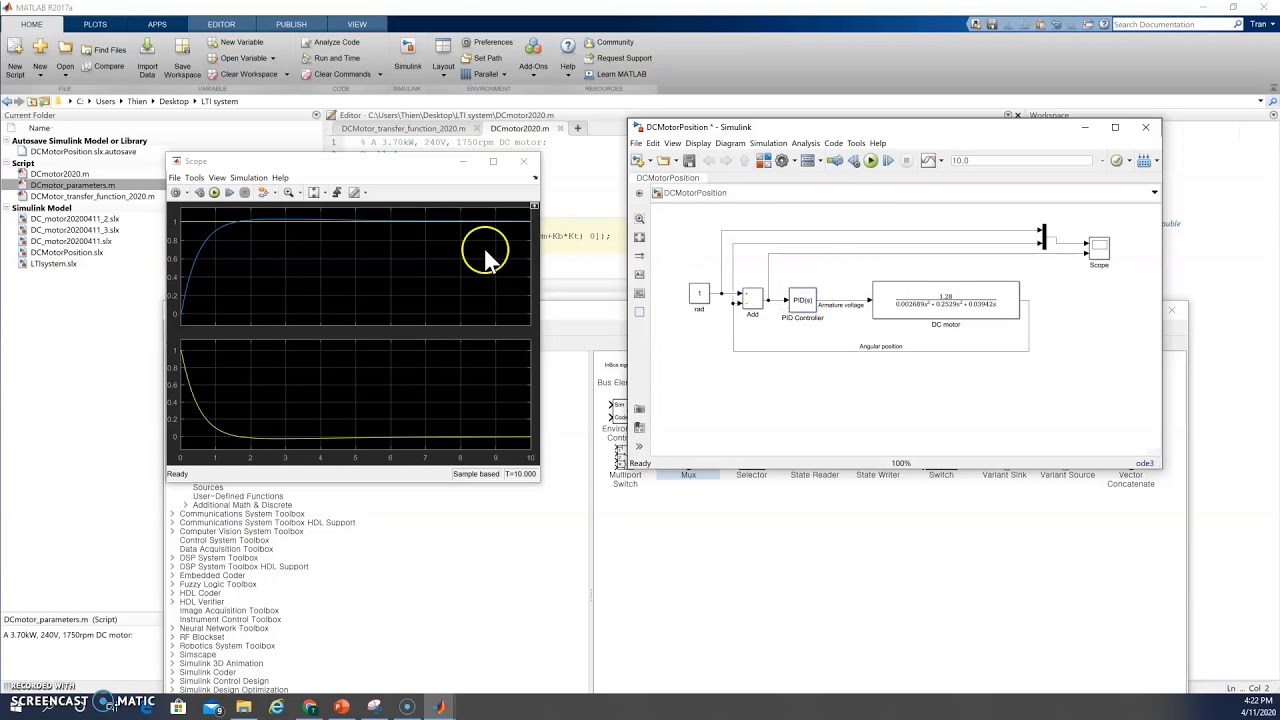Image resolution: width=1280 pixels, height=720 pixels.
Task: Click New Script in MATLAB toolstrip
Action: pos(15,58)
